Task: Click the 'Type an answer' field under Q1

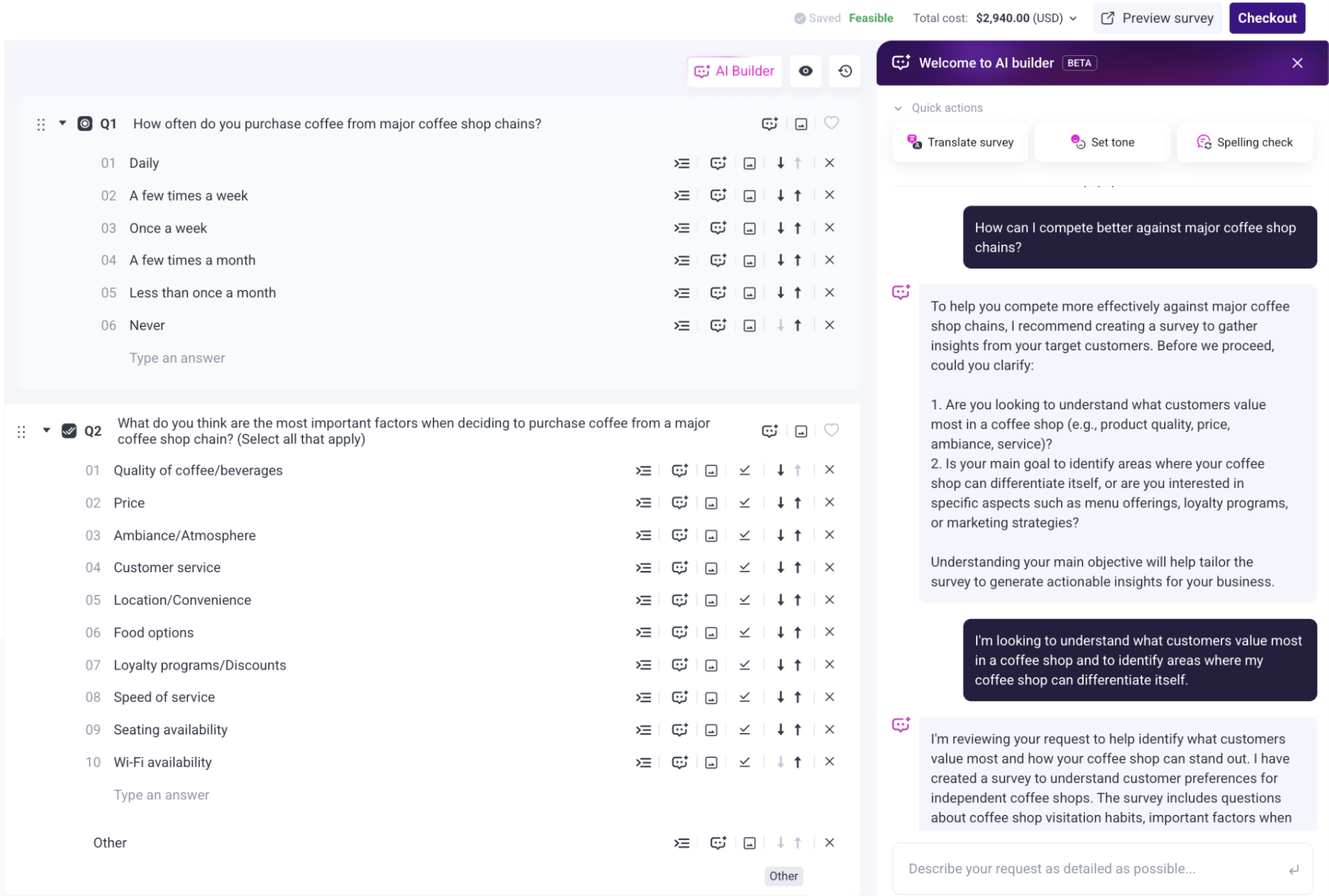Action: [x=177, y=358]
